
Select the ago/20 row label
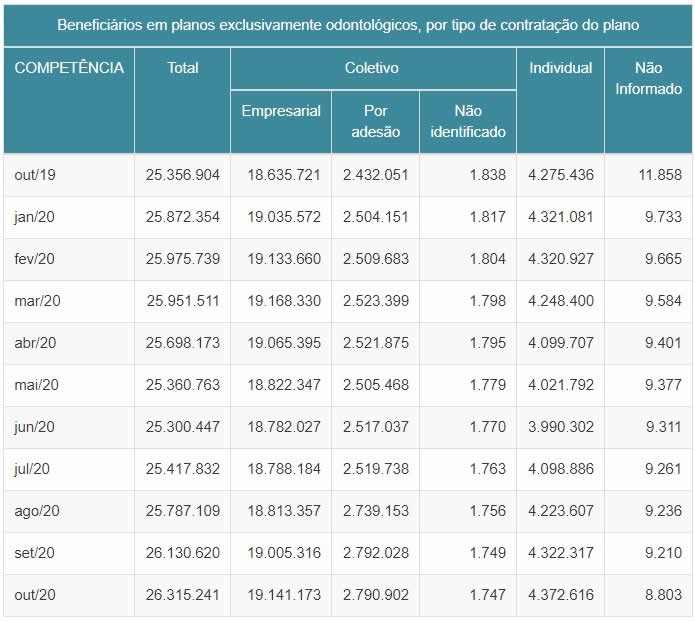tap(38, 511)
